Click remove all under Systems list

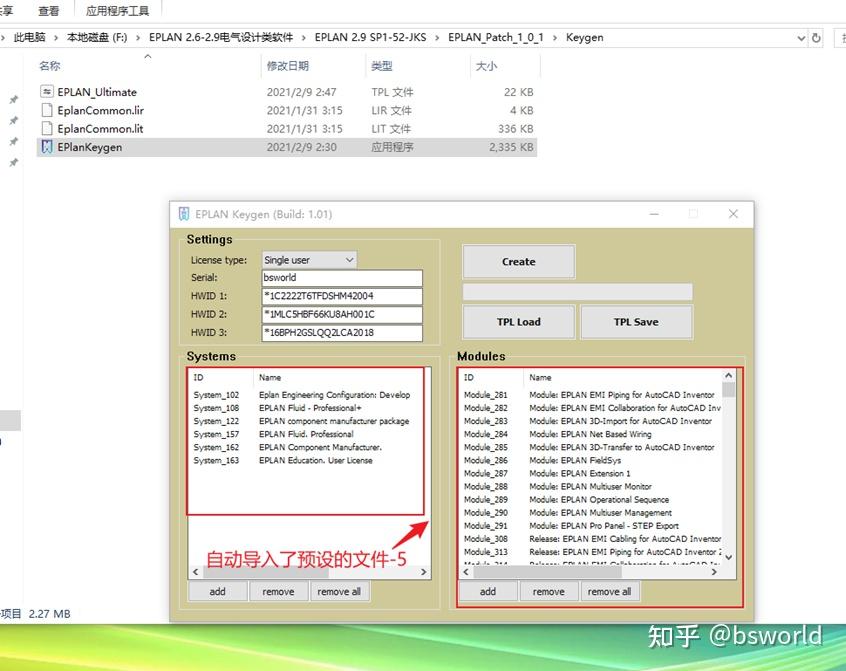pos(339,592)
